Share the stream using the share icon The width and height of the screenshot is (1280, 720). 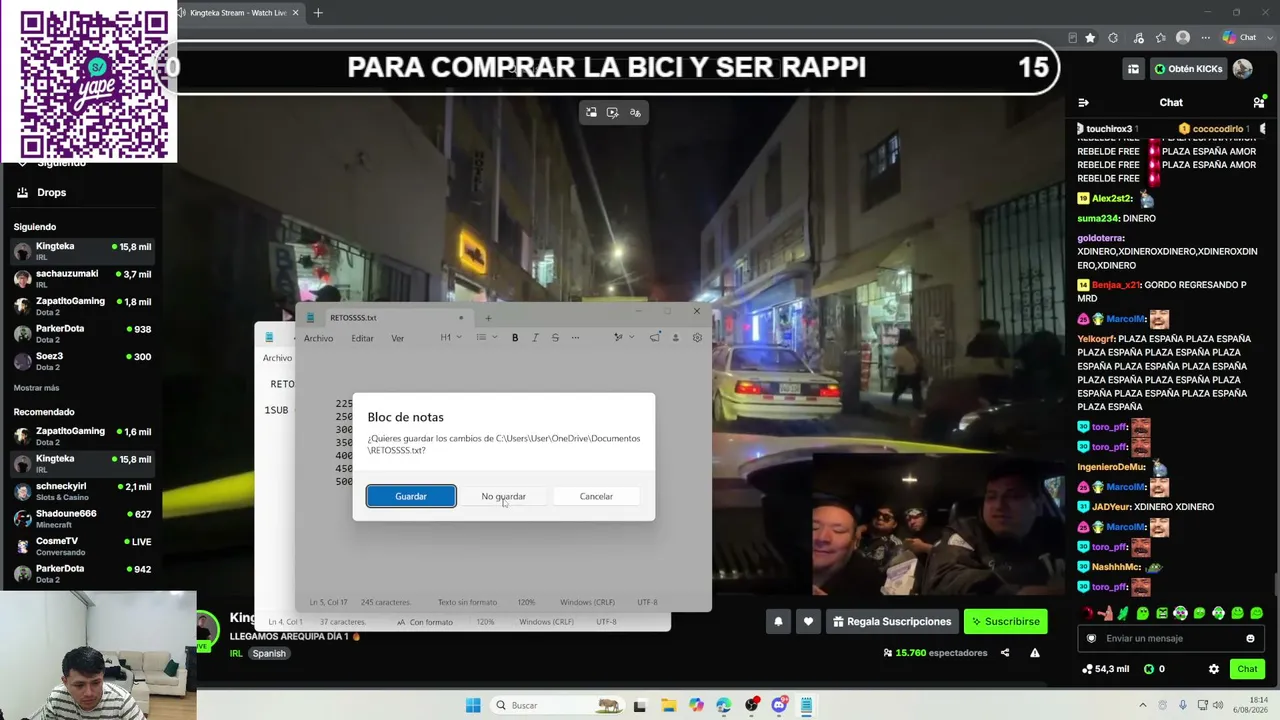(x=1005, y=653)
